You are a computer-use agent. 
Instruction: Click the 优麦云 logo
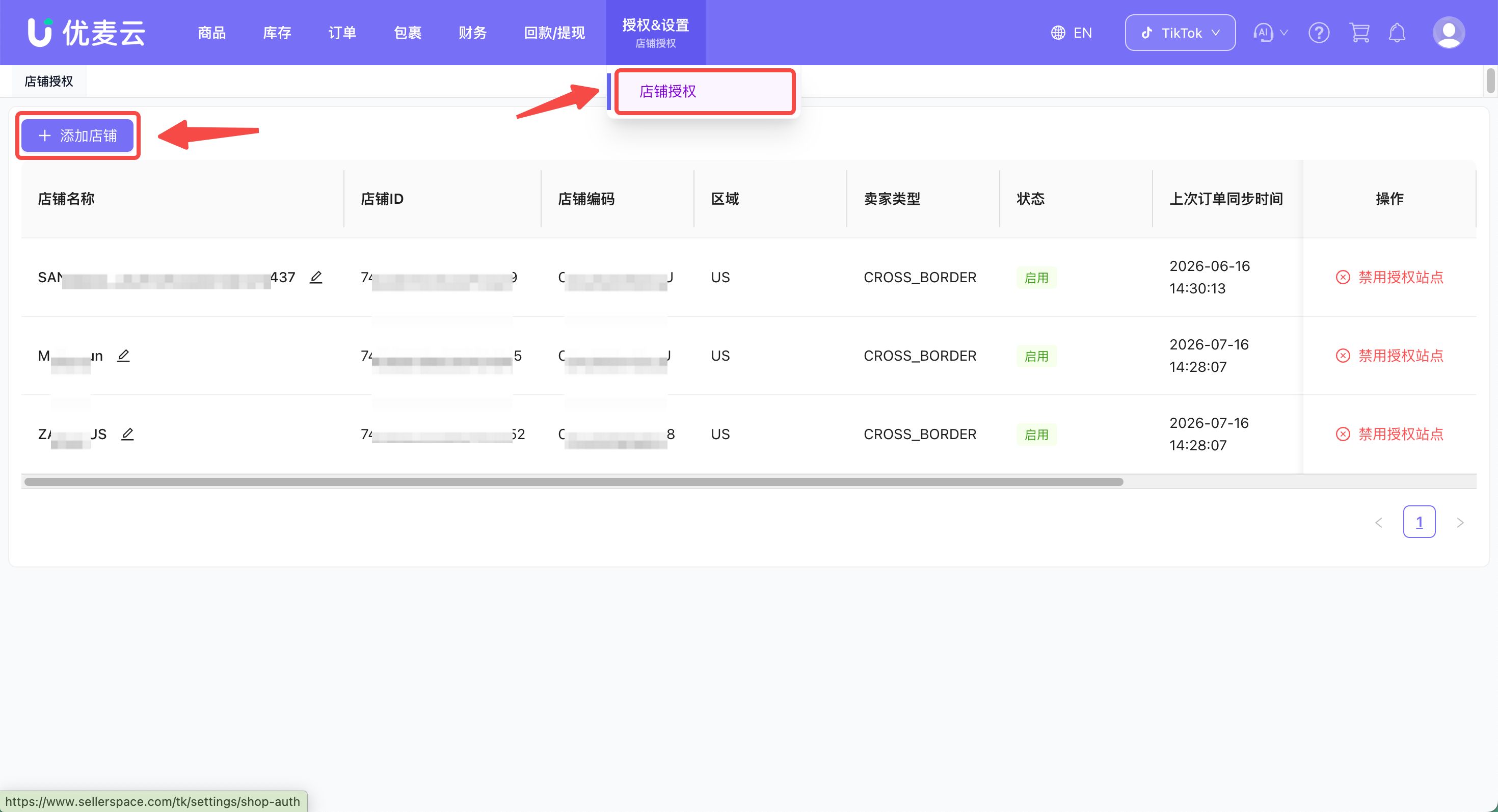(87, 33)
